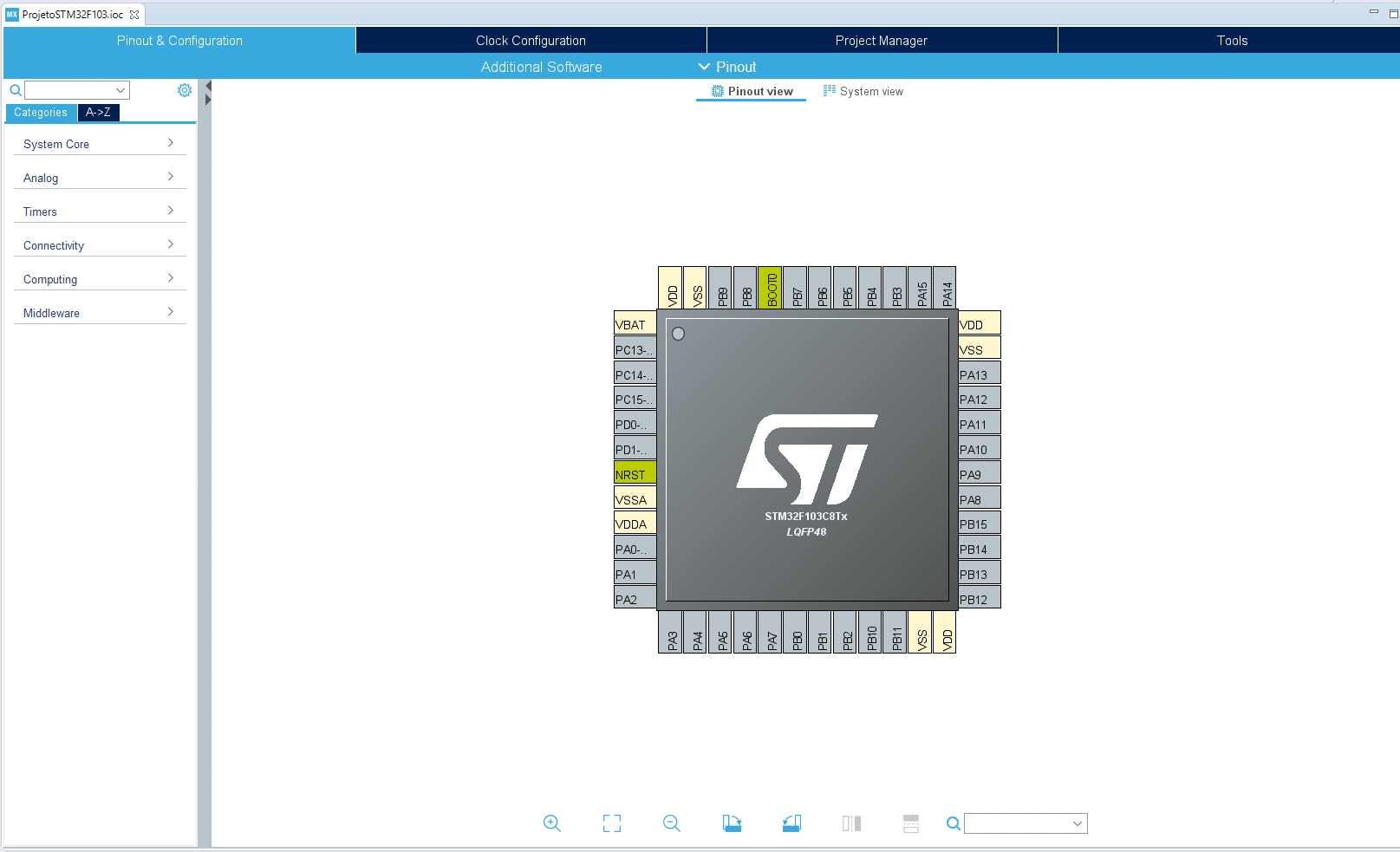Select the PA10 pin
1400x852 pixels.
[x=980, y=449]
